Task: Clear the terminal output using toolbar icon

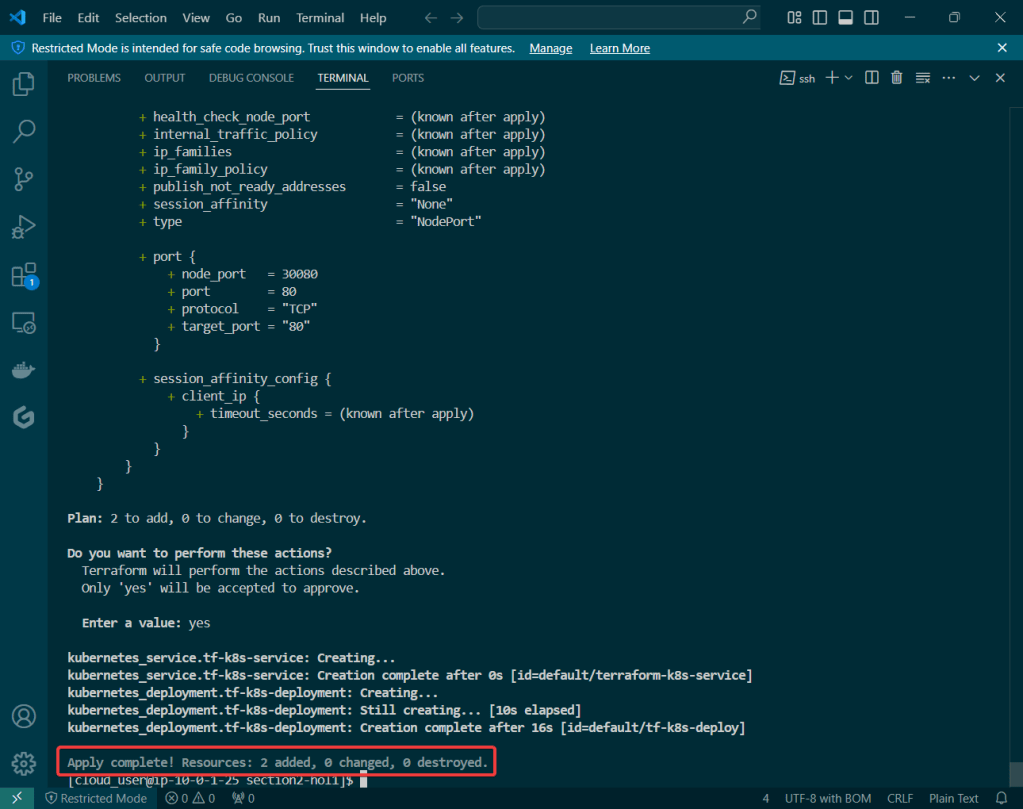Action: (x=922, y=78)
